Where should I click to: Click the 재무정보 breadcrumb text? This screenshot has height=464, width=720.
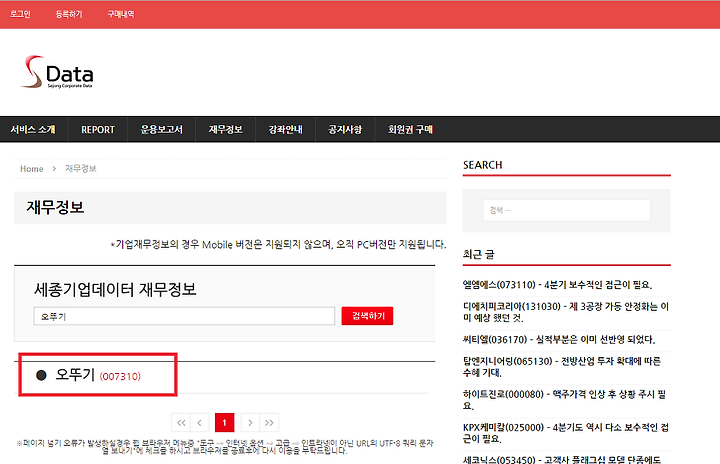pos(81,169)
